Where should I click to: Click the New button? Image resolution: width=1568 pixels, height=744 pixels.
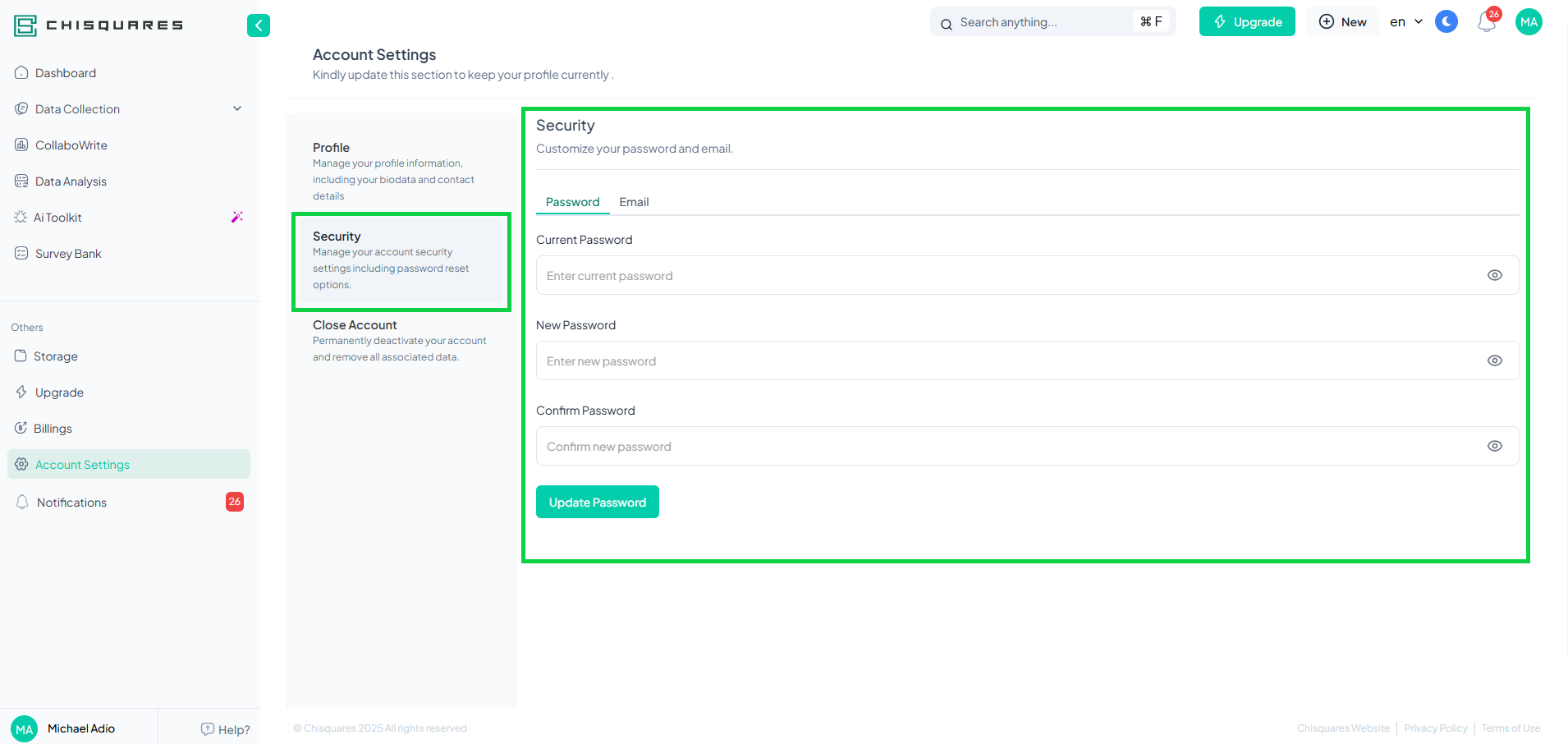1342,21
